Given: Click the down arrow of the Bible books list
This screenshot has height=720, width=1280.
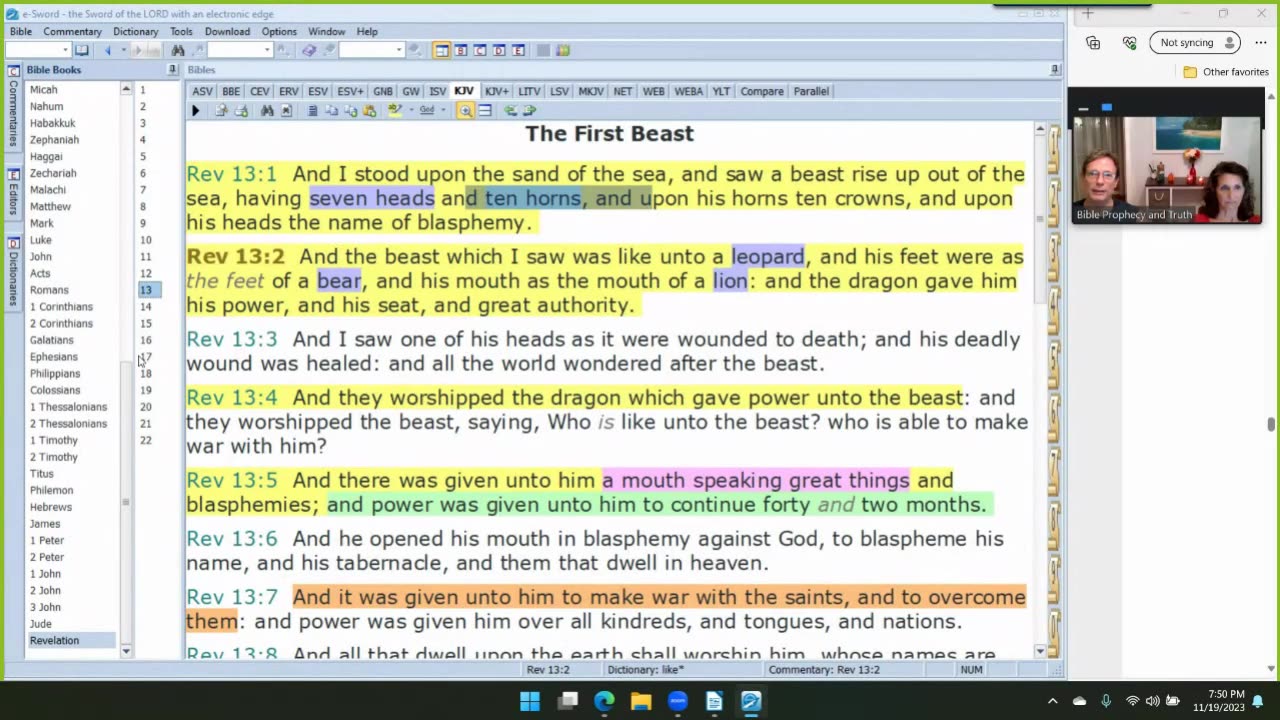Looking at the screenshot, I should [126, 651].
